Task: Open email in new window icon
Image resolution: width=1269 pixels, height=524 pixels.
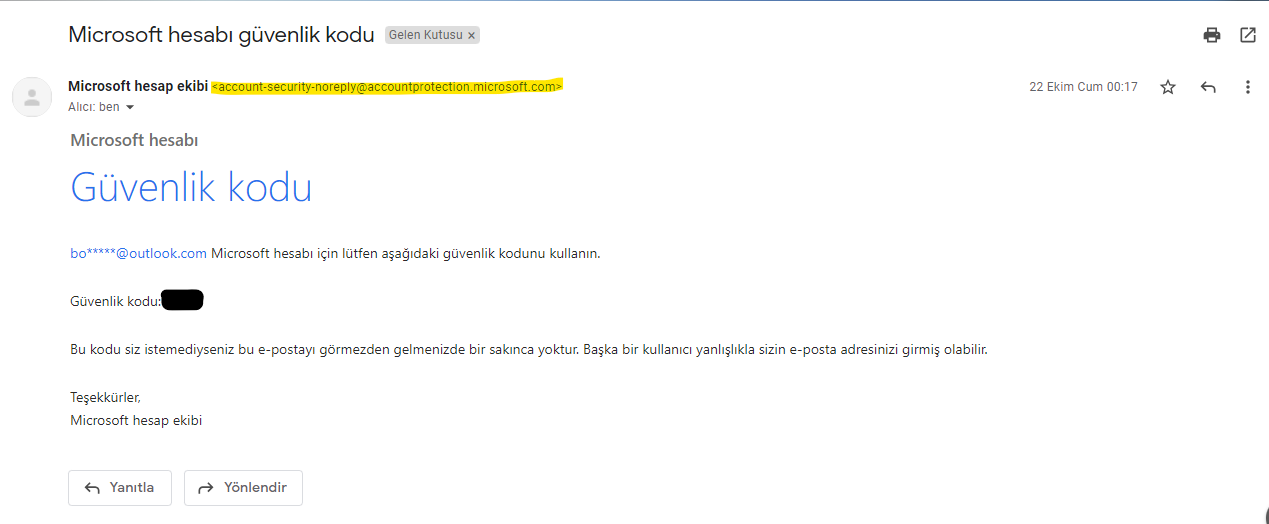Action: coord(1248,35)
